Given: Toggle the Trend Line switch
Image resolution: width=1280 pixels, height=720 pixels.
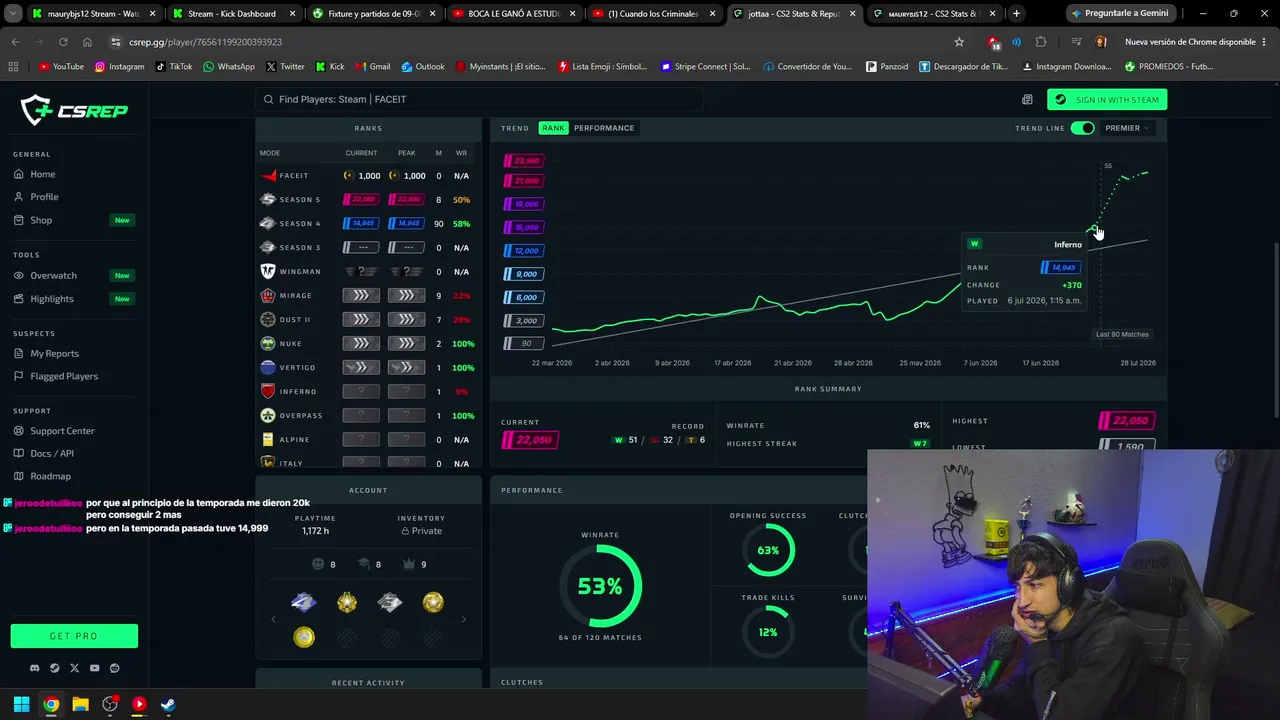Looking at the screenshot, I should (x=1082, y=128).
